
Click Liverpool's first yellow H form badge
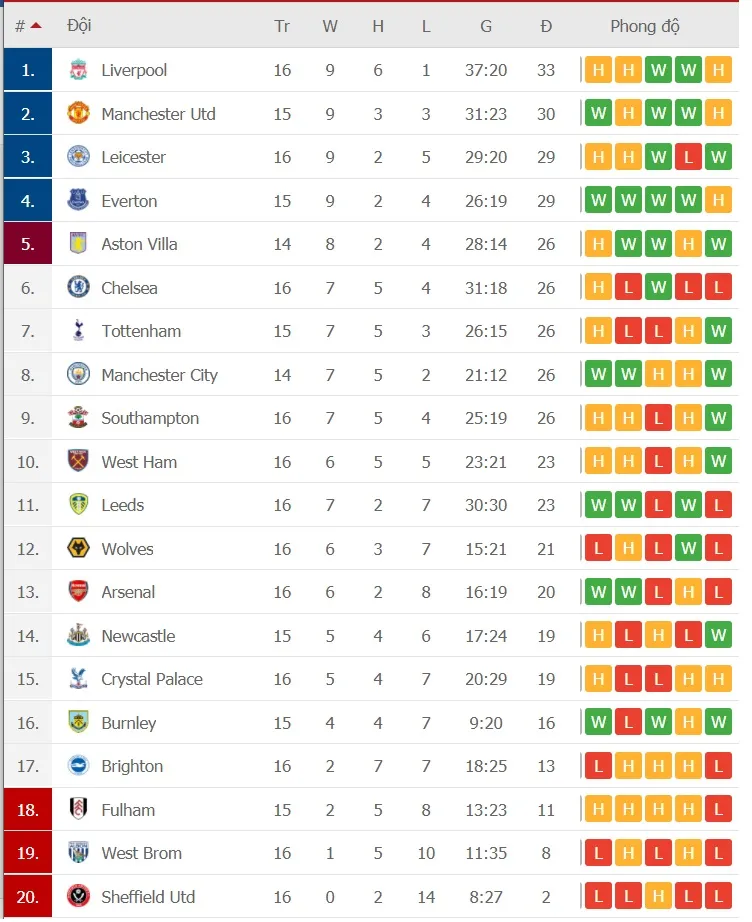coord(599,70)
